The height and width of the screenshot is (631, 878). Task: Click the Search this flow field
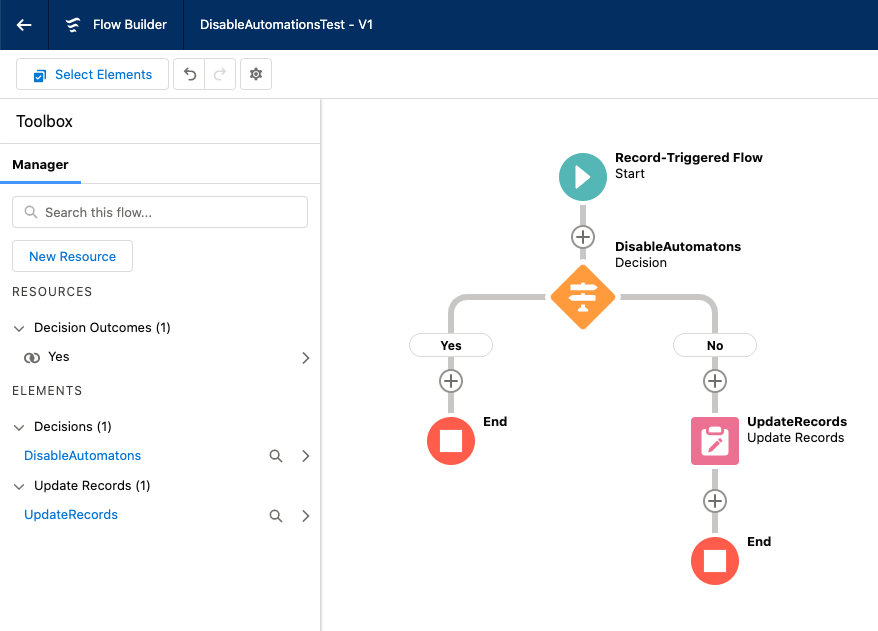160,212
